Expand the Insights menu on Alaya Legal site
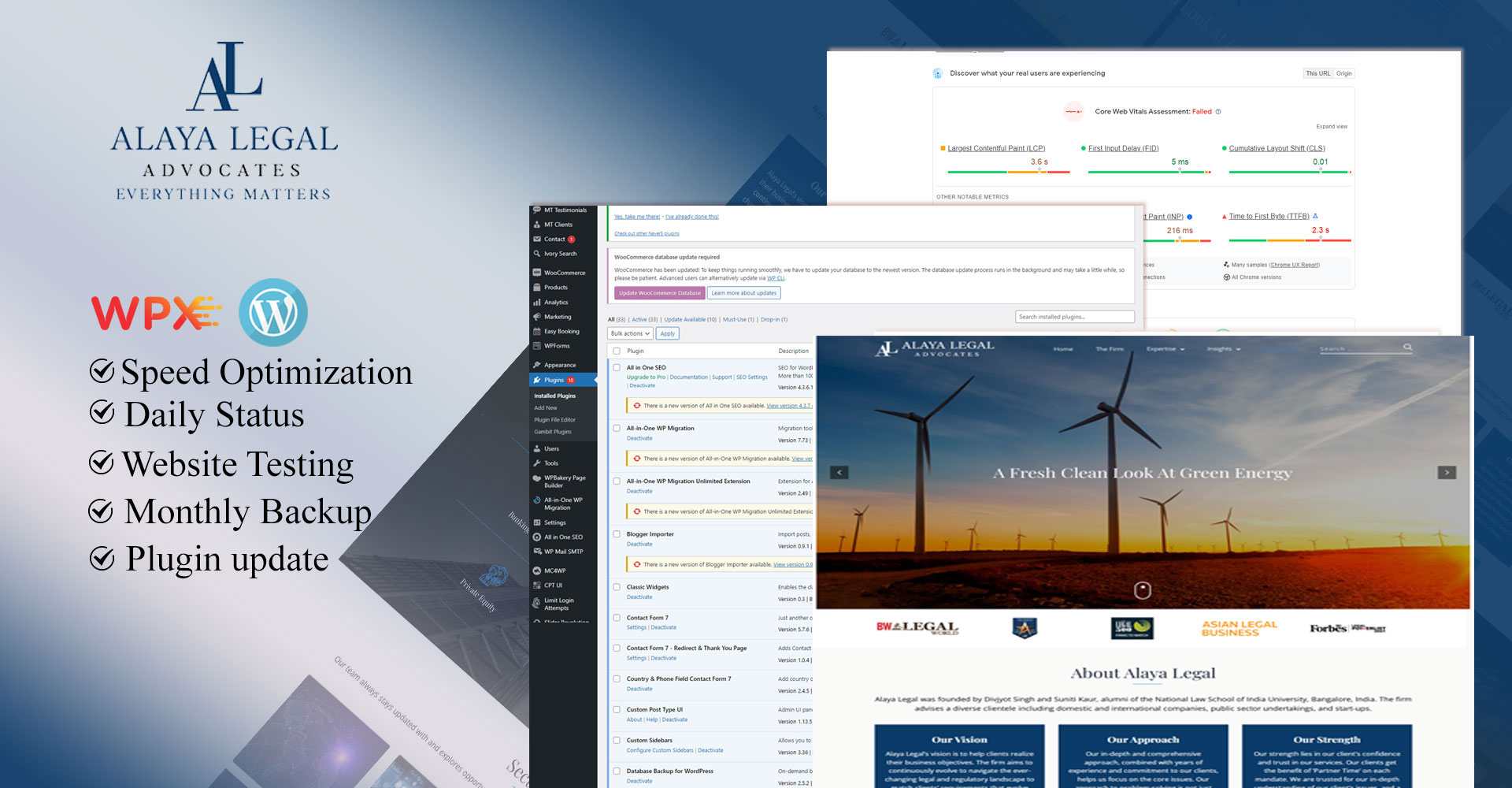This screenshot has height=788, width=1512. click(1224, 348)
